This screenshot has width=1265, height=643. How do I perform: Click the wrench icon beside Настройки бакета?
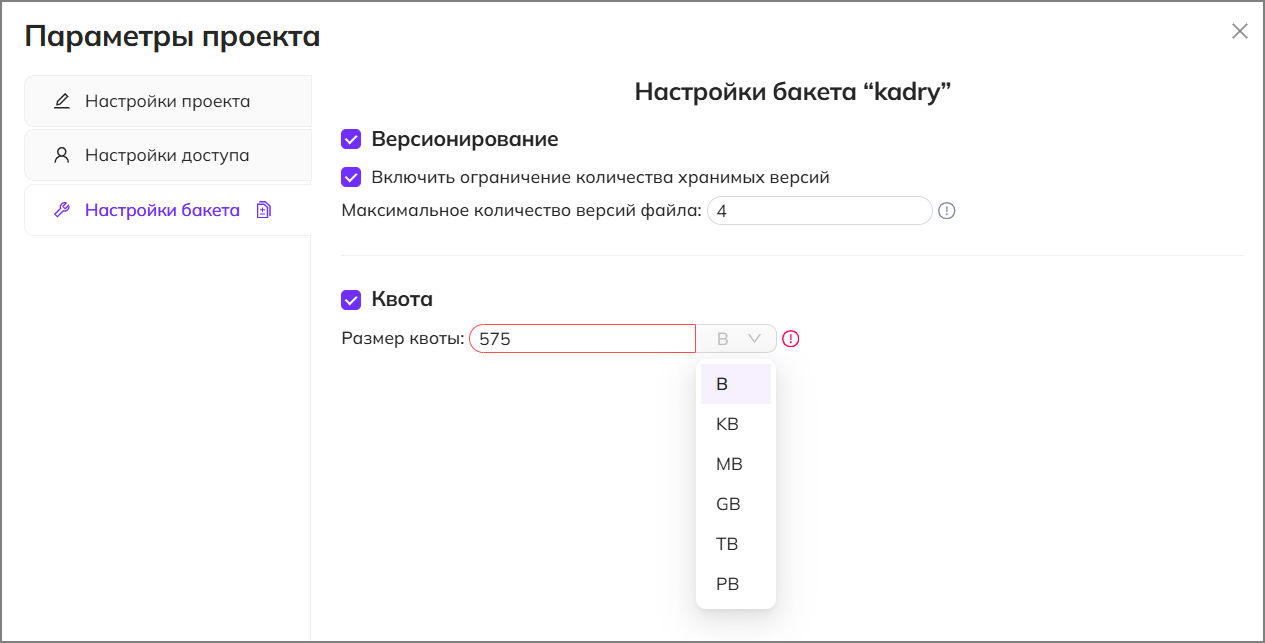click(x=62, y=210)
